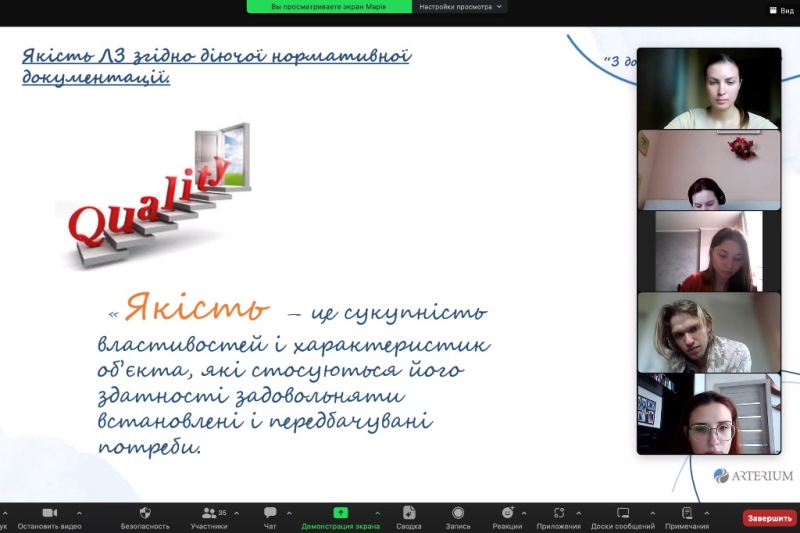Expand options arrow next to Участники
The width and height of the screenshot is (800, 533).
236,513
